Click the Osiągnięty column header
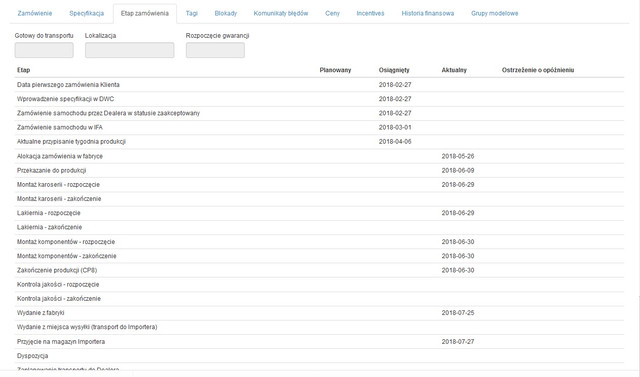The width and height of the screenshot is (640, 377). click(x=394, y=70)
